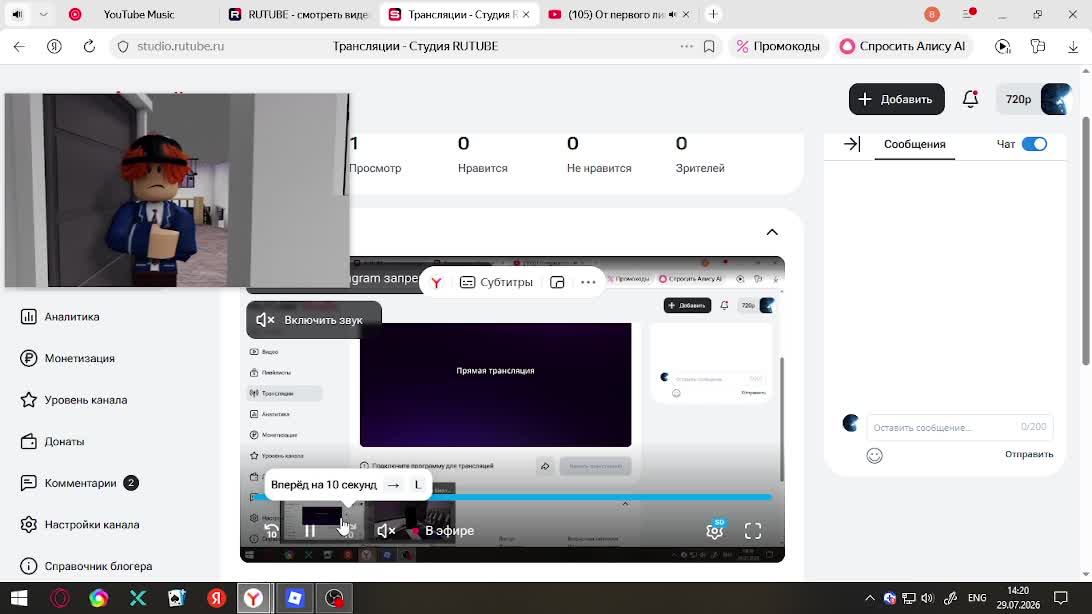
Task: Open the three-dot menu in player overlay
Action: point(588,283)
